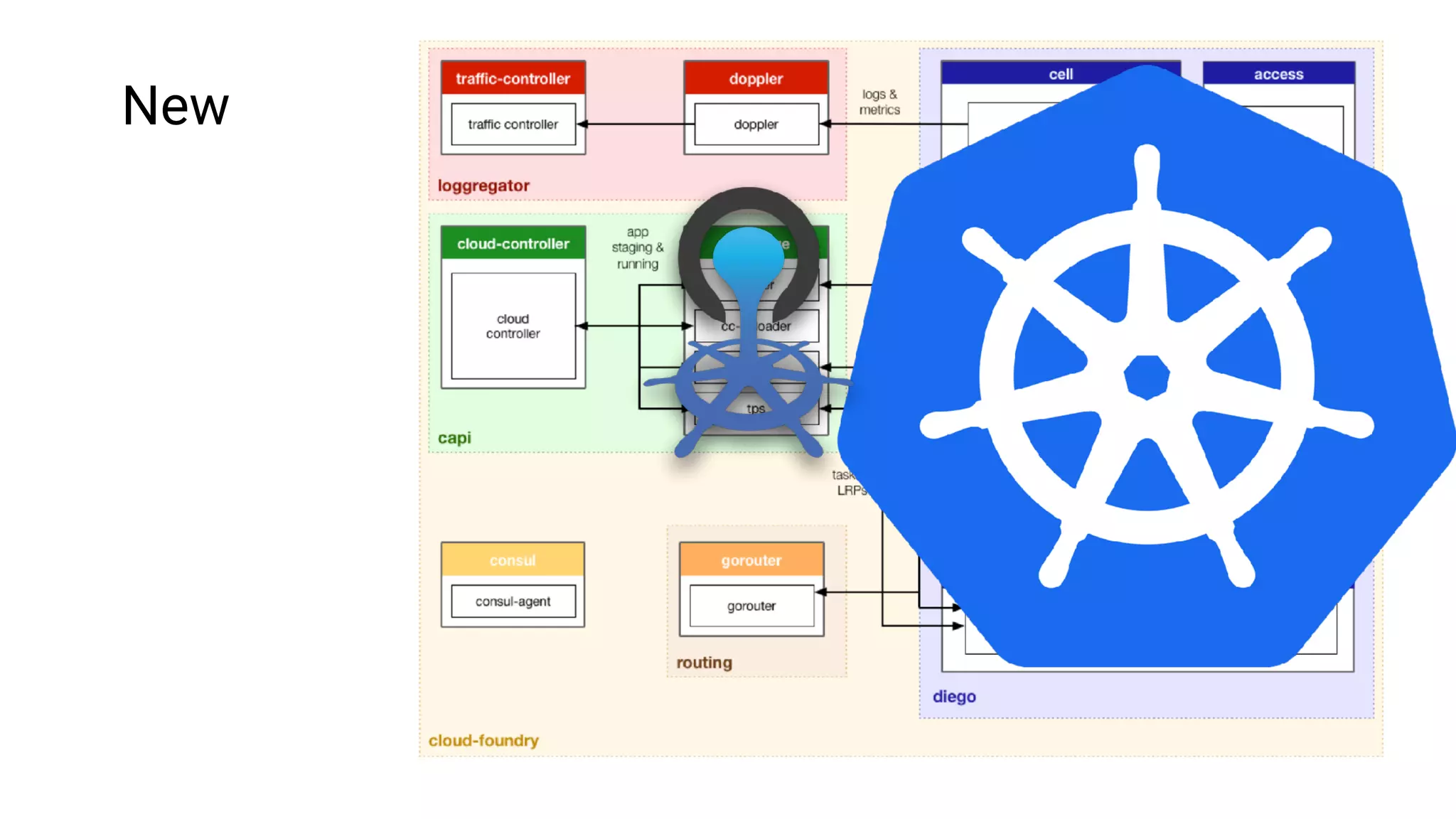Click the red traffic-controller header
Image resolution: width=1456 pixels, height=819 pixels.
click(513, 78)
